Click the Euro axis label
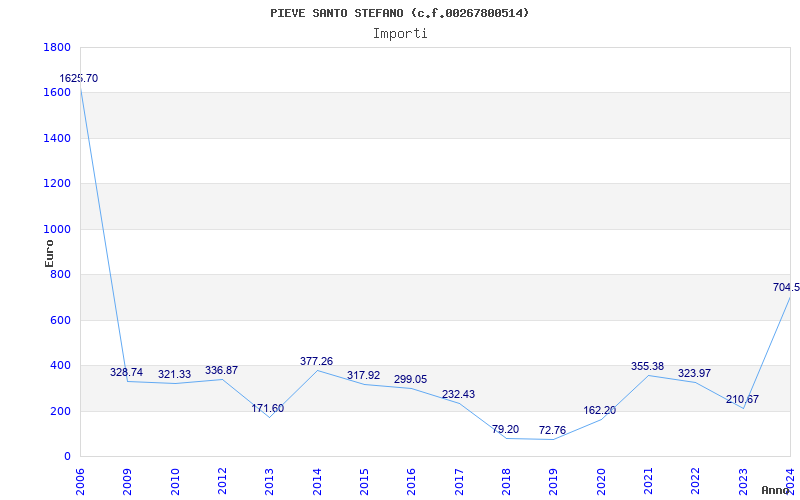800x500 pixels. (49, 254)
